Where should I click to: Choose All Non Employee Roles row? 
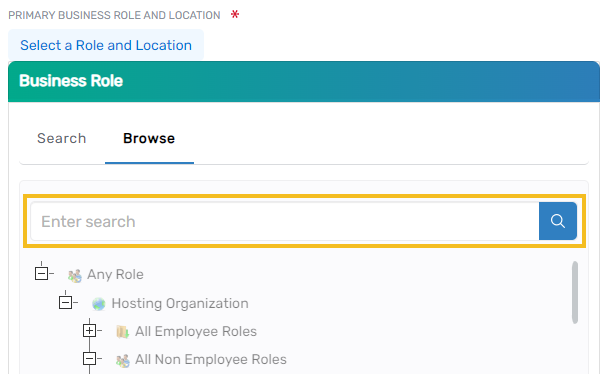(x=210, y=359)
